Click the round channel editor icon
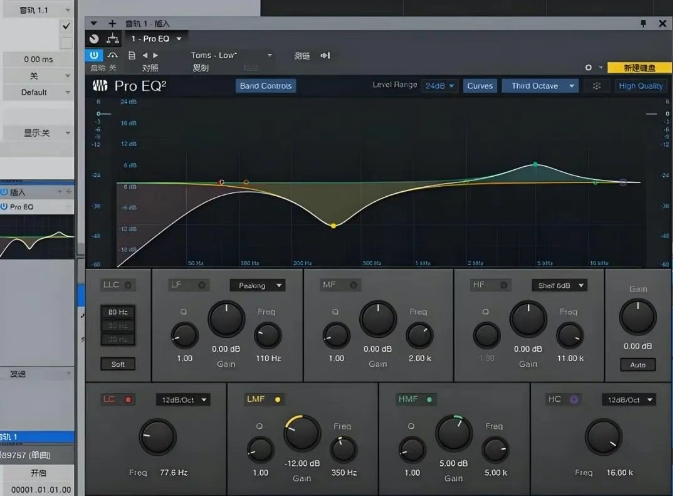 (x=94, y=39)
